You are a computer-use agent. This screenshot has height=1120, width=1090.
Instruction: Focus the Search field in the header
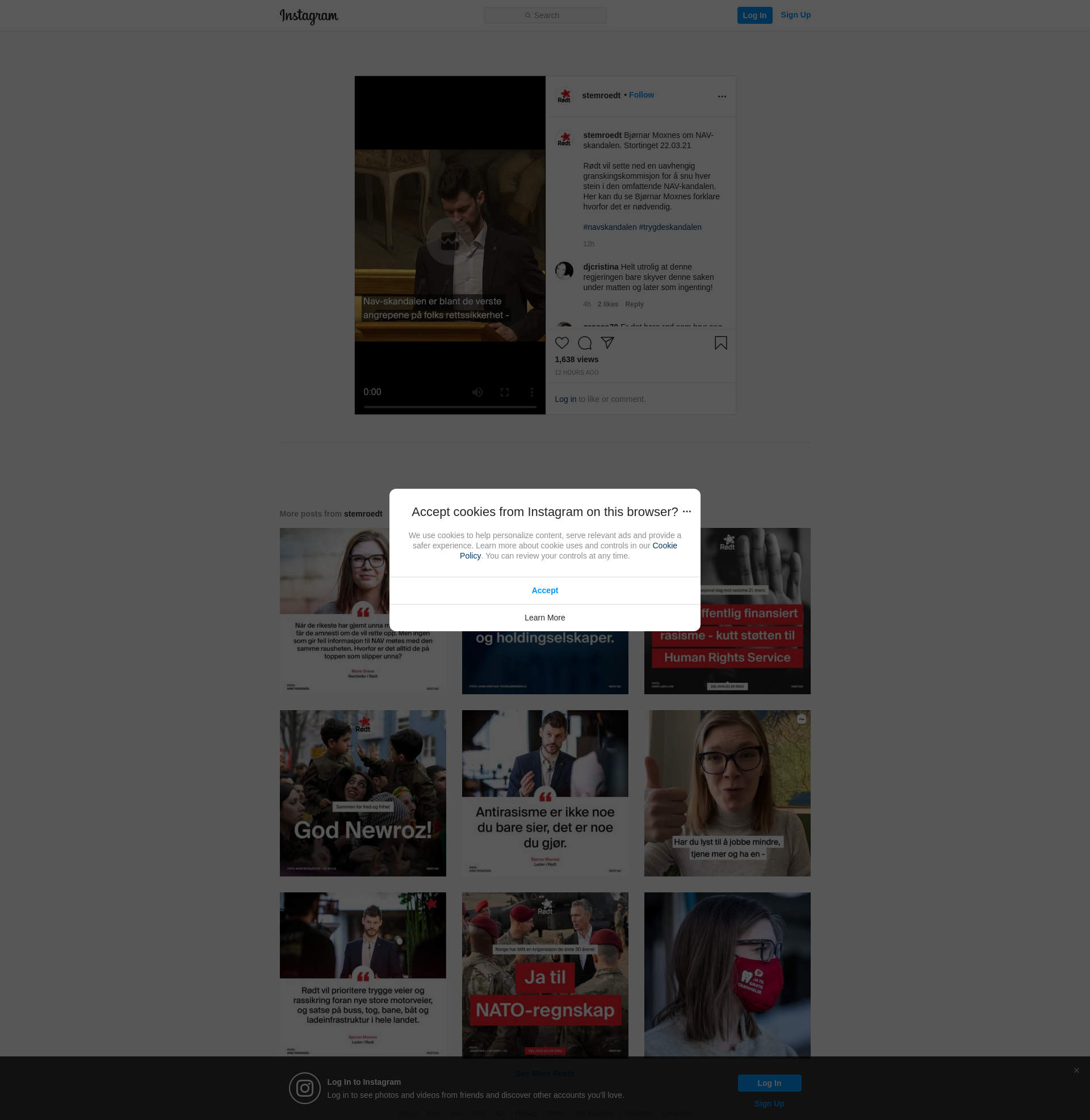(544, 15)
